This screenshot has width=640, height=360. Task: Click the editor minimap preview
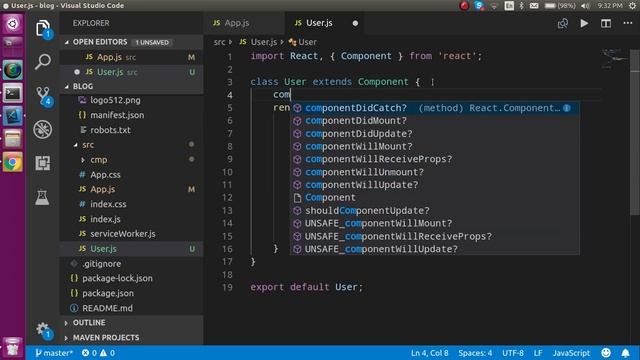[x=614, y=59]
